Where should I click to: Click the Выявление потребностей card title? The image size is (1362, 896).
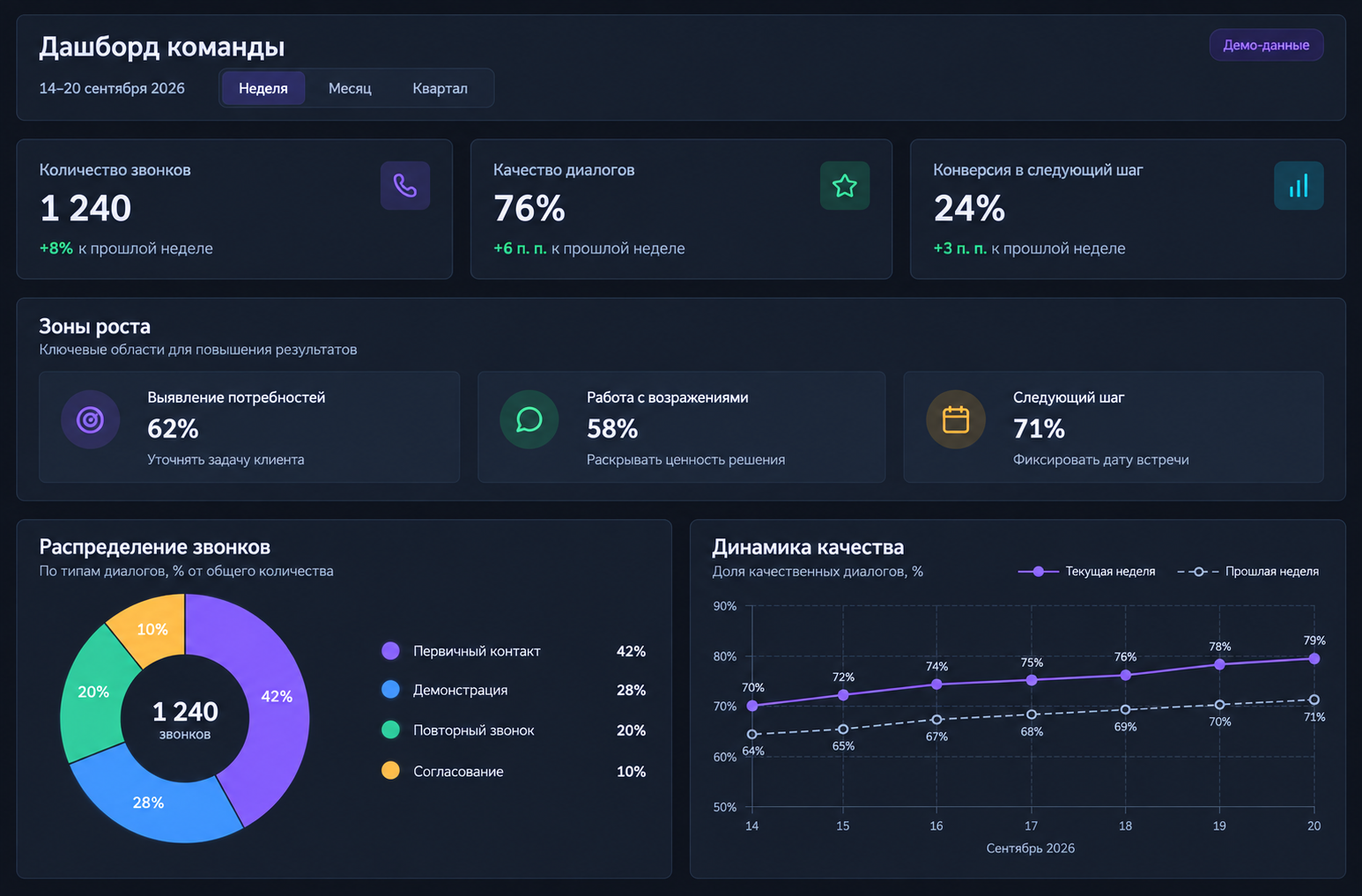(x=236, y=397)
